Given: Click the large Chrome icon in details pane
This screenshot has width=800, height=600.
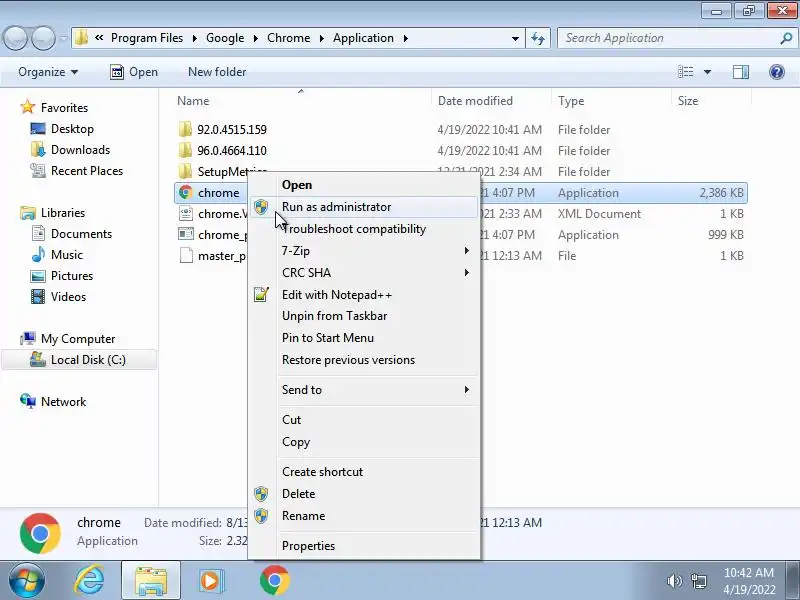Looking at the screenshot, I should pyautogui.click(x=40, y=533).
